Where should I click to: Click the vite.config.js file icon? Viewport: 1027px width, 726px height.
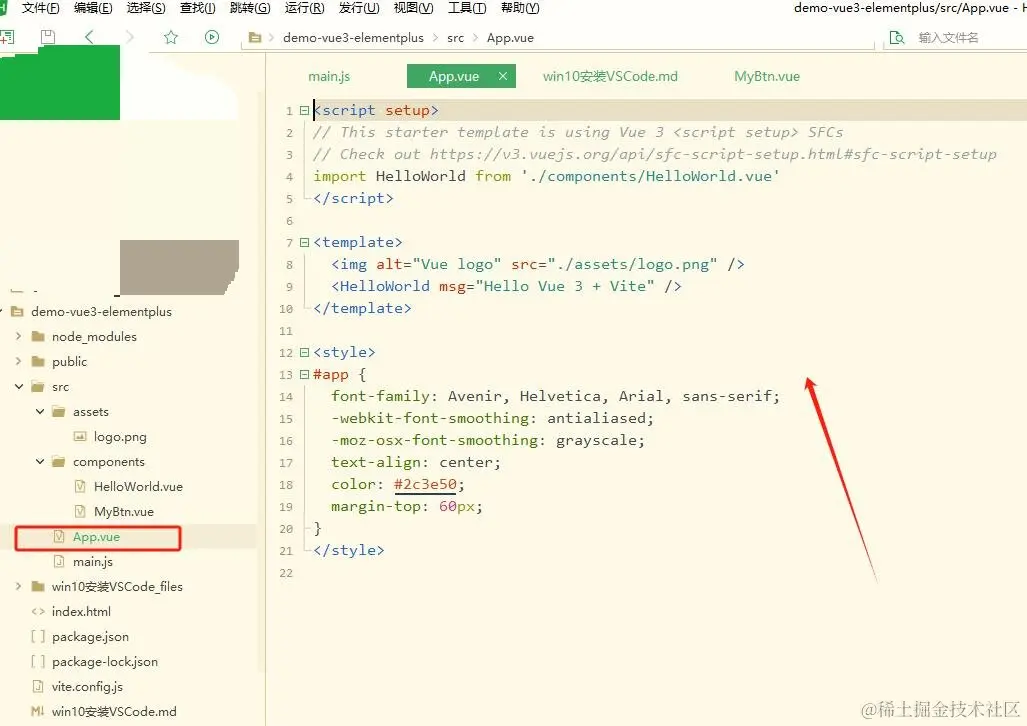(38, 686)
